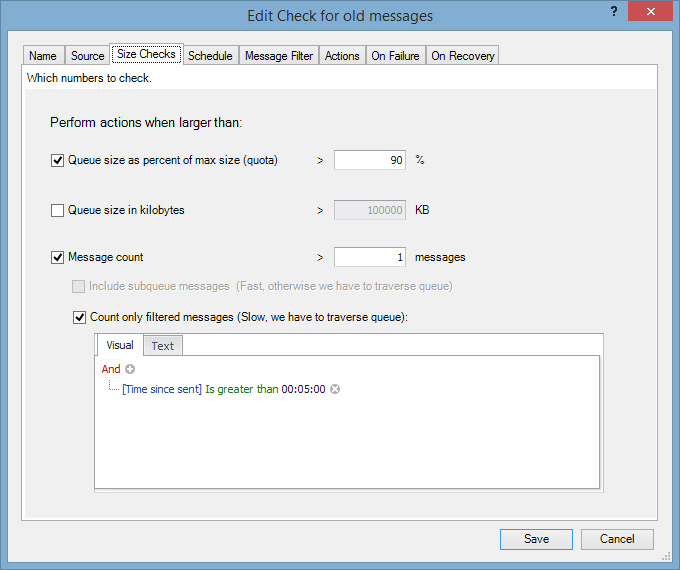Remove the Time since sent filter condition
680x570 pixels.
tap(335, 389)
